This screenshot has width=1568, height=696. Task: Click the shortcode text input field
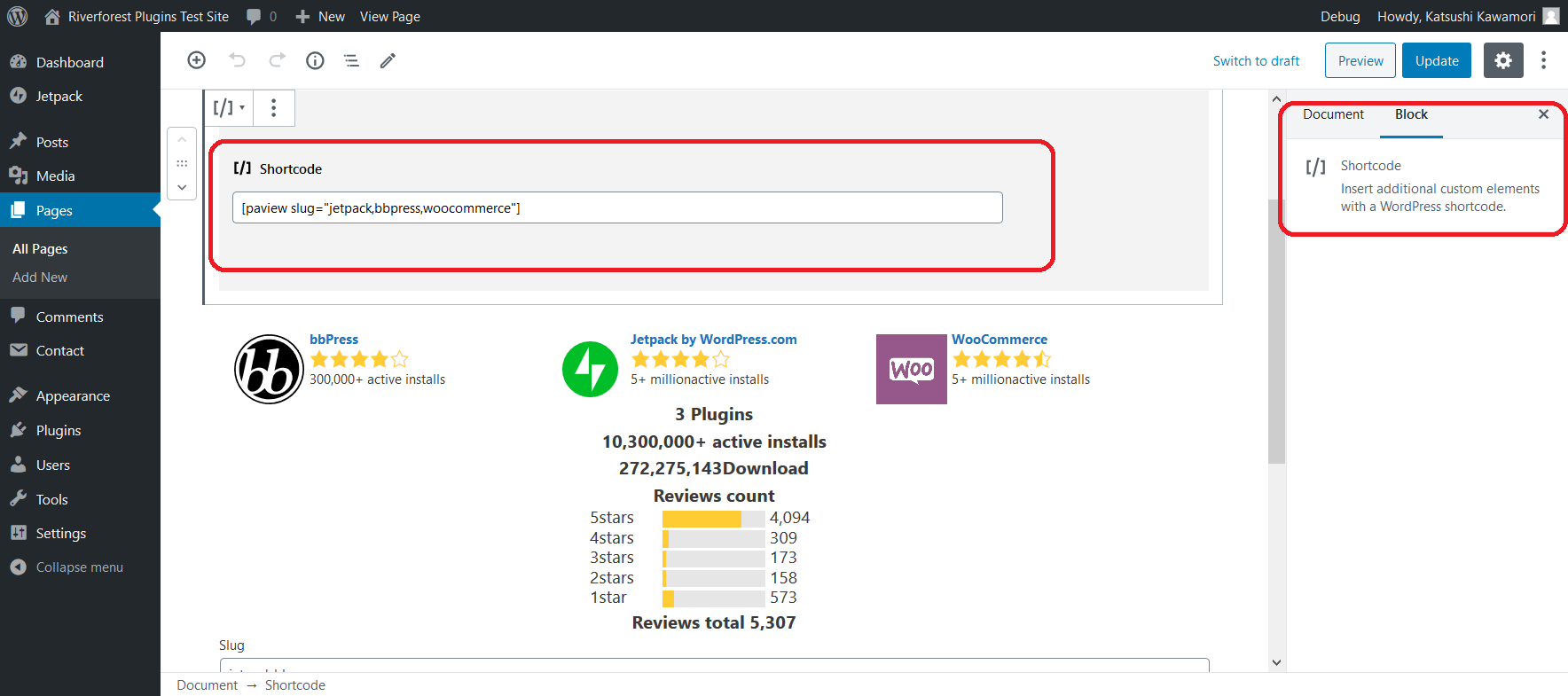(617, 207)
